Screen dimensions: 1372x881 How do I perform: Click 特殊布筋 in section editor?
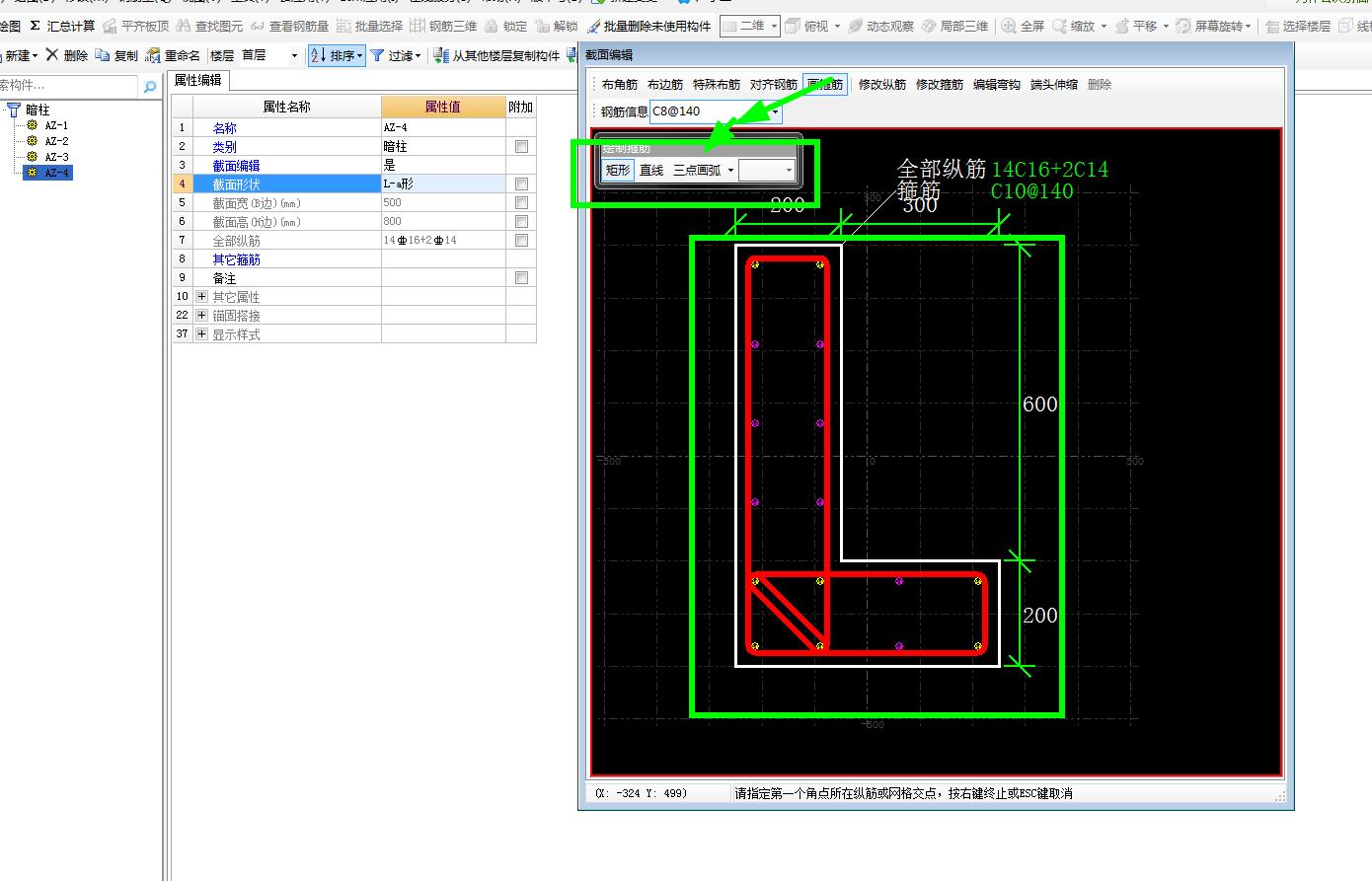pos(717,85)
